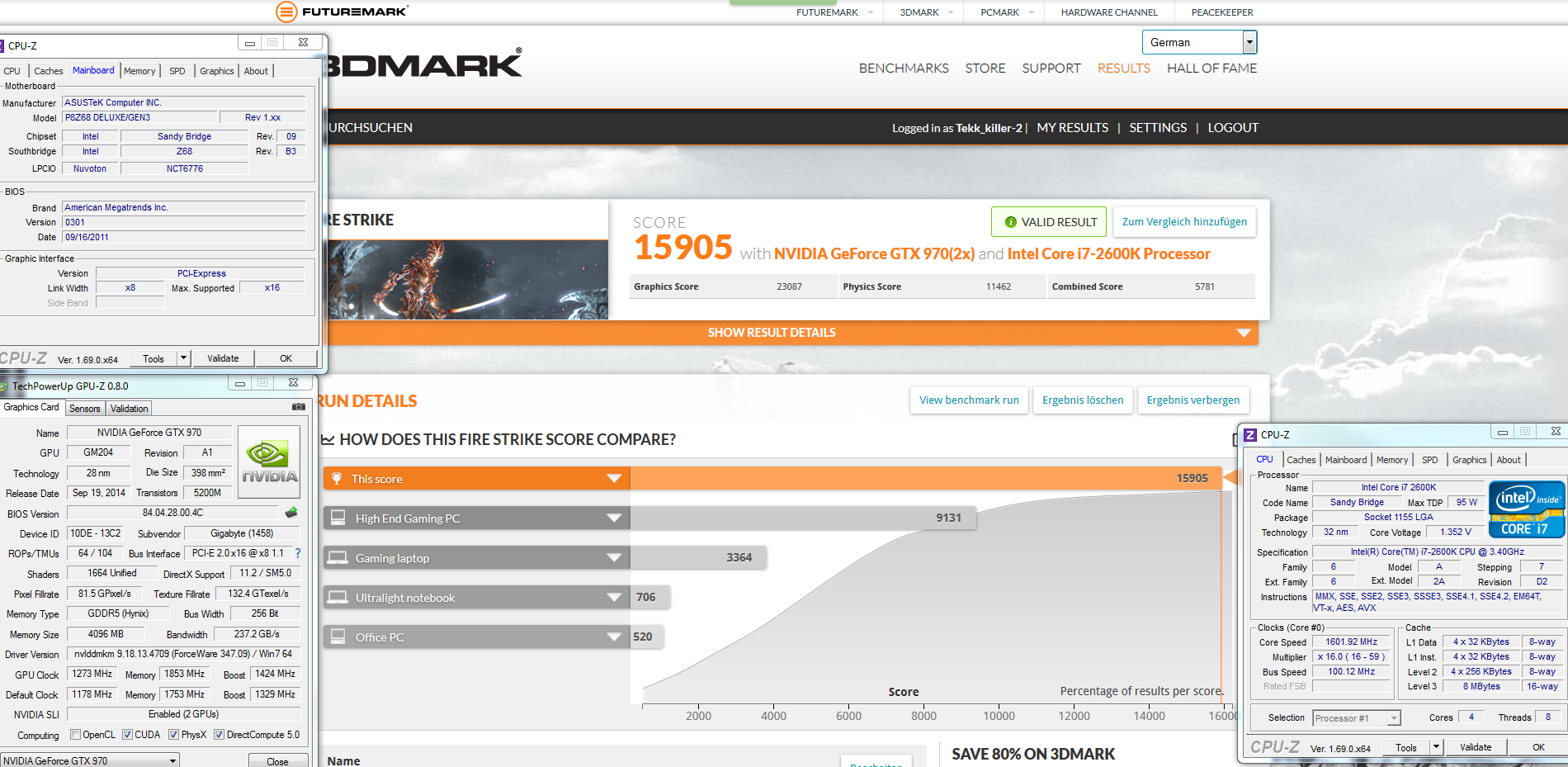Open the Validation tab in GPU-Z
This screenshot has width=1568, height=767.
[130, 409]
